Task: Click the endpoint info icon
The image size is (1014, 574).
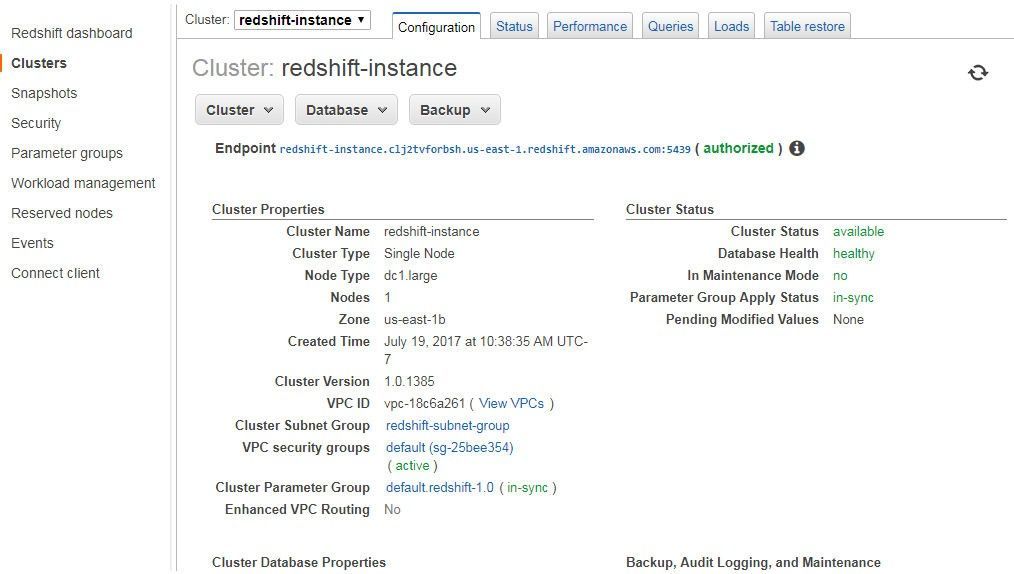Action: coord(797,148)
